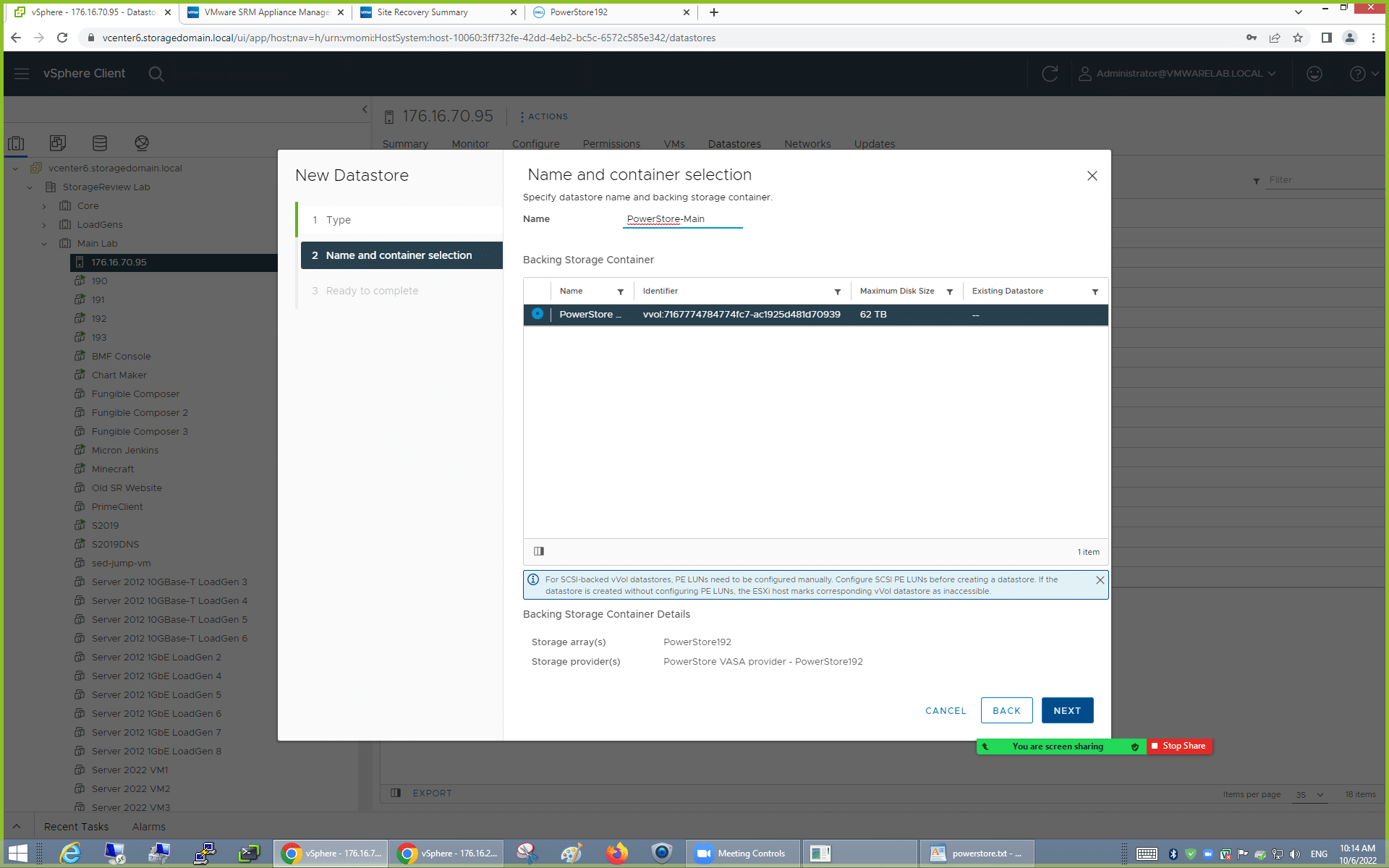Switch to PowerStore192 browser tab
The image size is (1389, 868).
611,12
